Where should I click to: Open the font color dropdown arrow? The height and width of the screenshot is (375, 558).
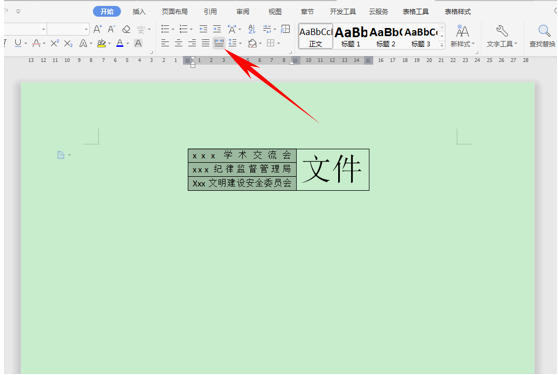pos(127,44)
